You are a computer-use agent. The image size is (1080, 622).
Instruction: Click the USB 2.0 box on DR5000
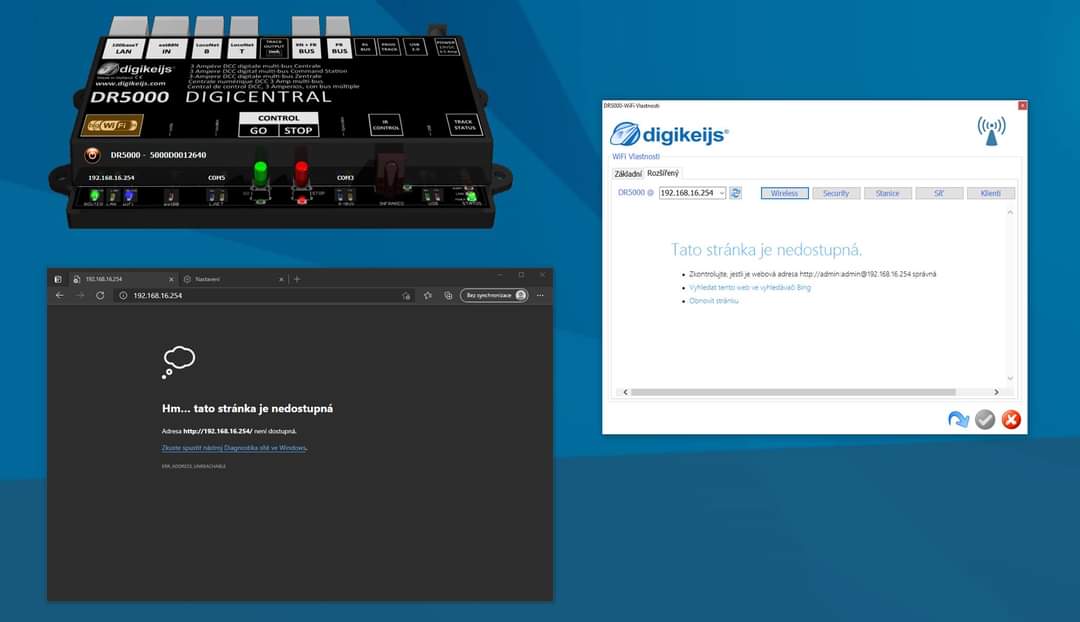click(x=415, y=46)
